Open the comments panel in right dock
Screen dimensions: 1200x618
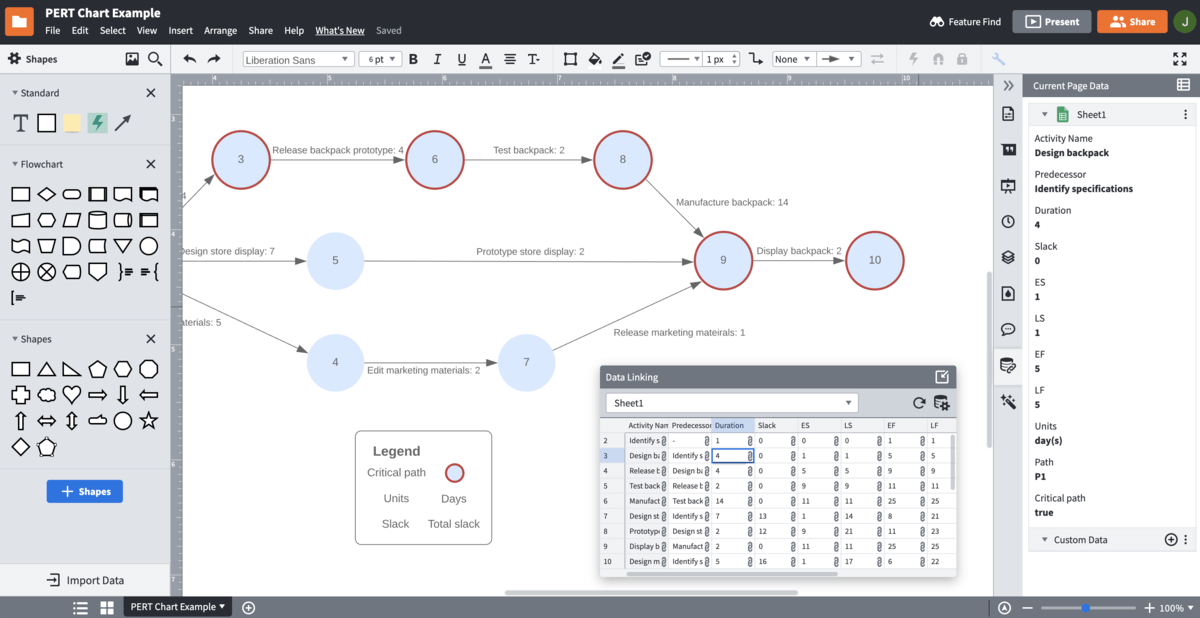pyautogui.click(x=1008, y=329)
